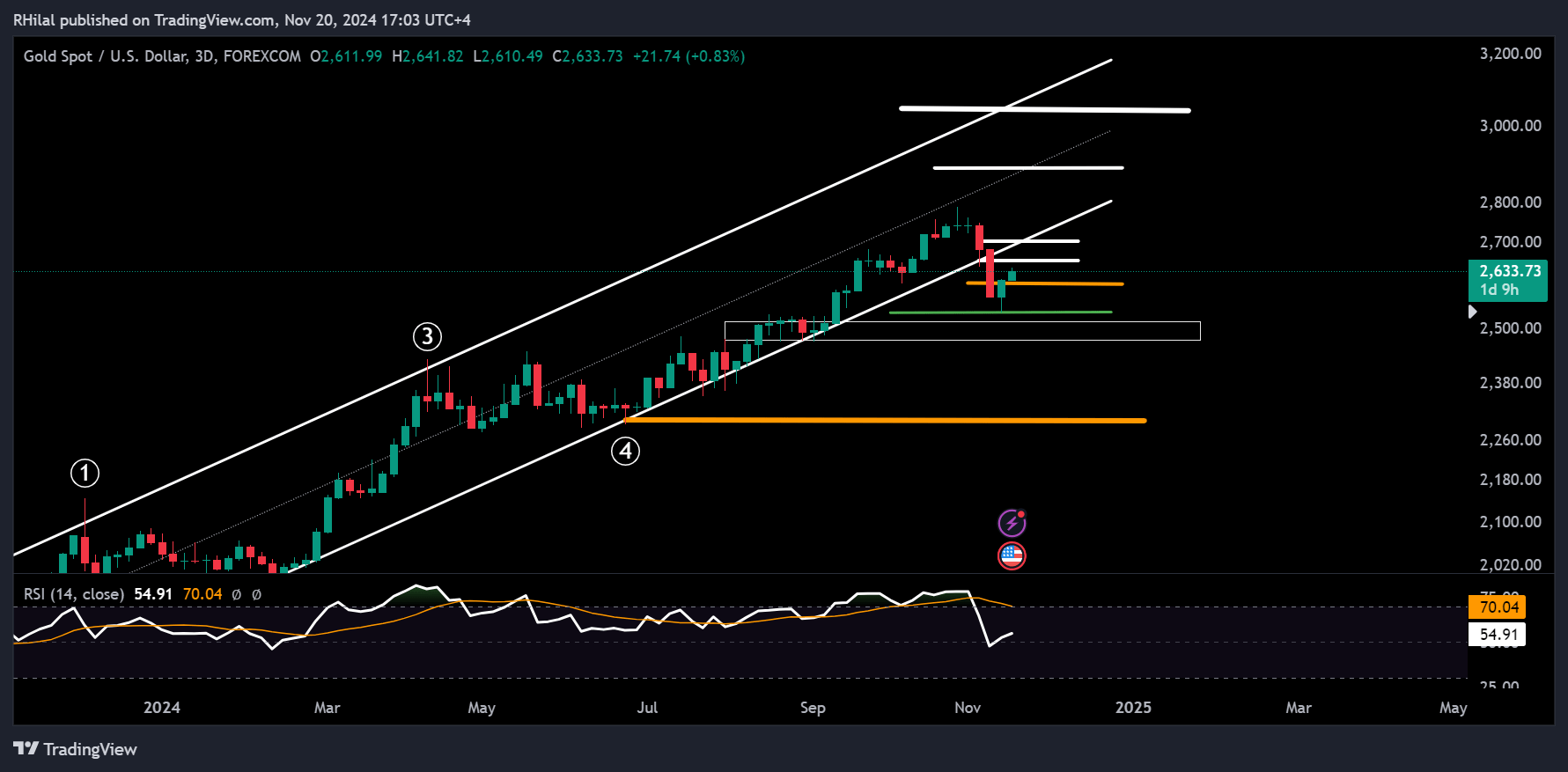Click the 2,700.00 price axis label
The width and height of the screenshot is (1568, 772).
coord(1510,242)
